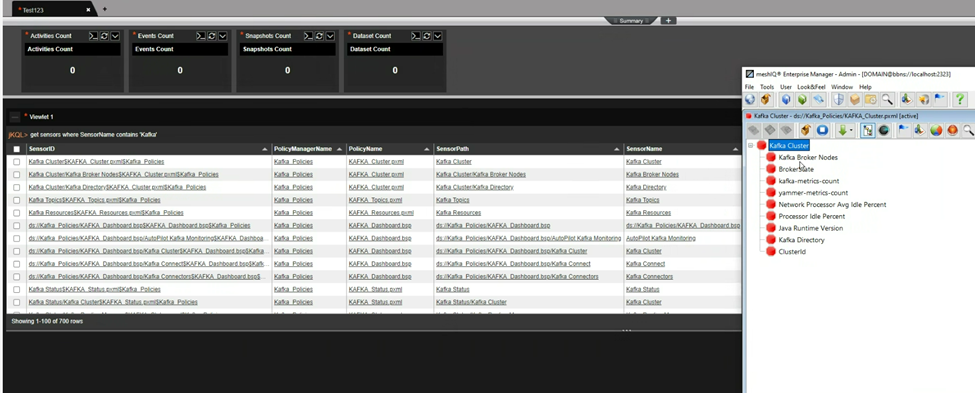
Task: Open the Kafka Resources sensor name link
Action: [648, 213]
